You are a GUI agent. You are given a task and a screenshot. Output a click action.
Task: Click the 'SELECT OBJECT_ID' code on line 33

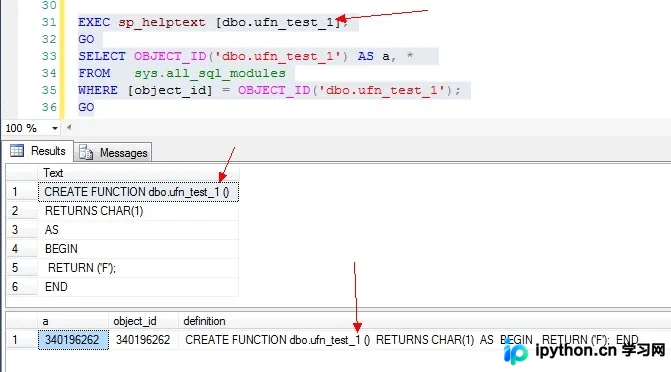pos(142,56)
